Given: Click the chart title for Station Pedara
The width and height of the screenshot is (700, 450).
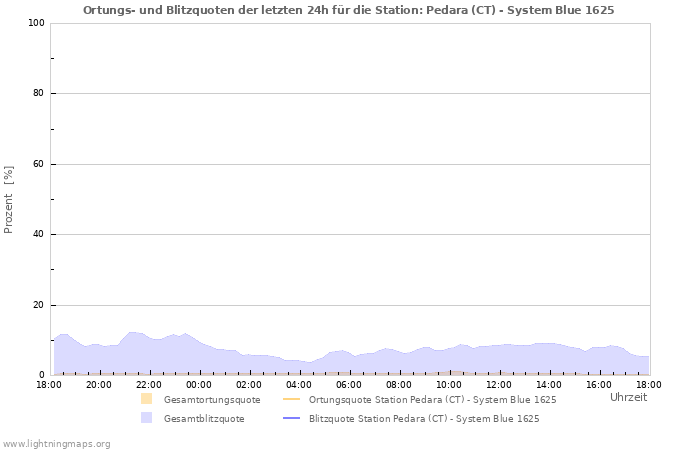Looking at the screenshot, I should [349, 9].
